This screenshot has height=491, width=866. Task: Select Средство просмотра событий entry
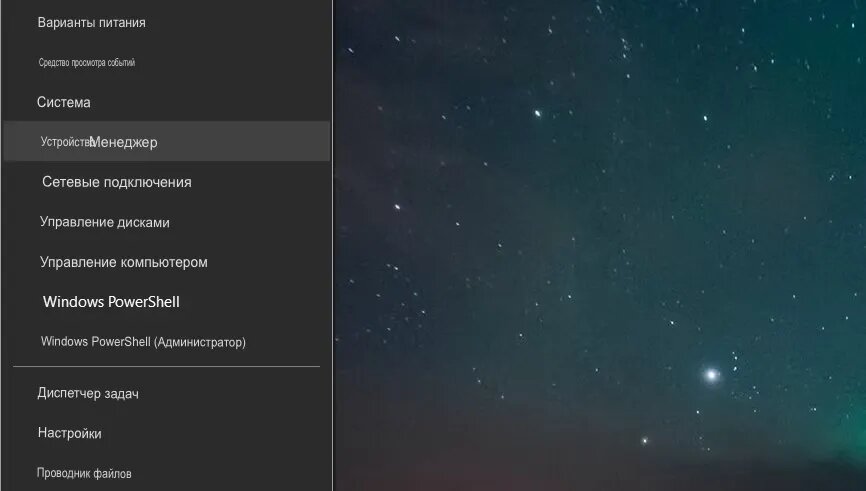(166, 62)
